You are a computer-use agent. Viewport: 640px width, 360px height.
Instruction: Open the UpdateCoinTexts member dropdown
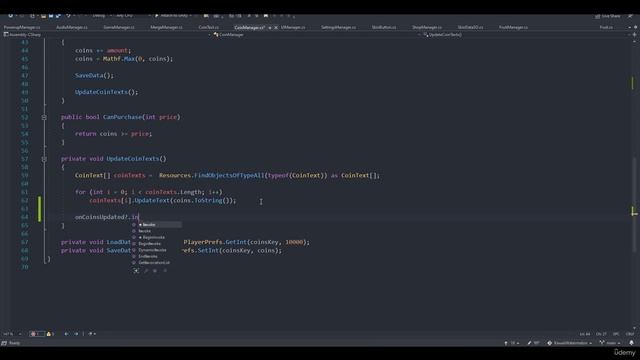(x=527, y=35)
